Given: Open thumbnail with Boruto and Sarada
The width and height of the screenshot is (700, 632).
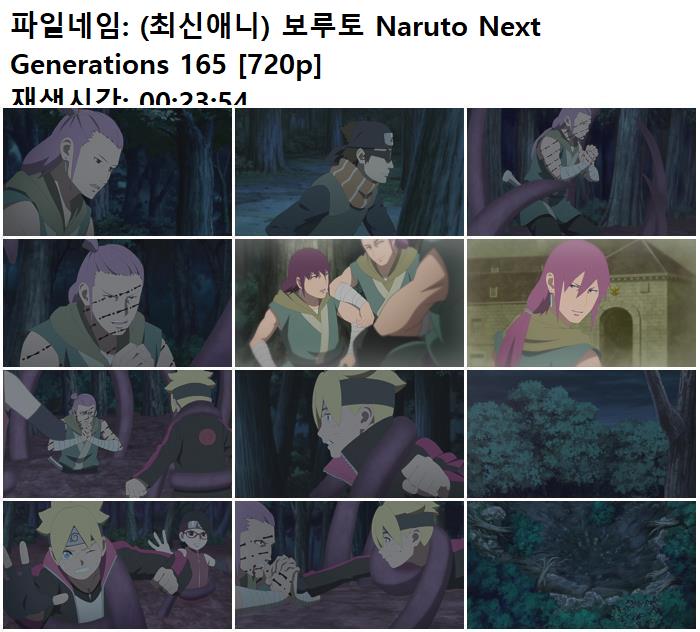Looking at the screenshot, I should 117,565.
